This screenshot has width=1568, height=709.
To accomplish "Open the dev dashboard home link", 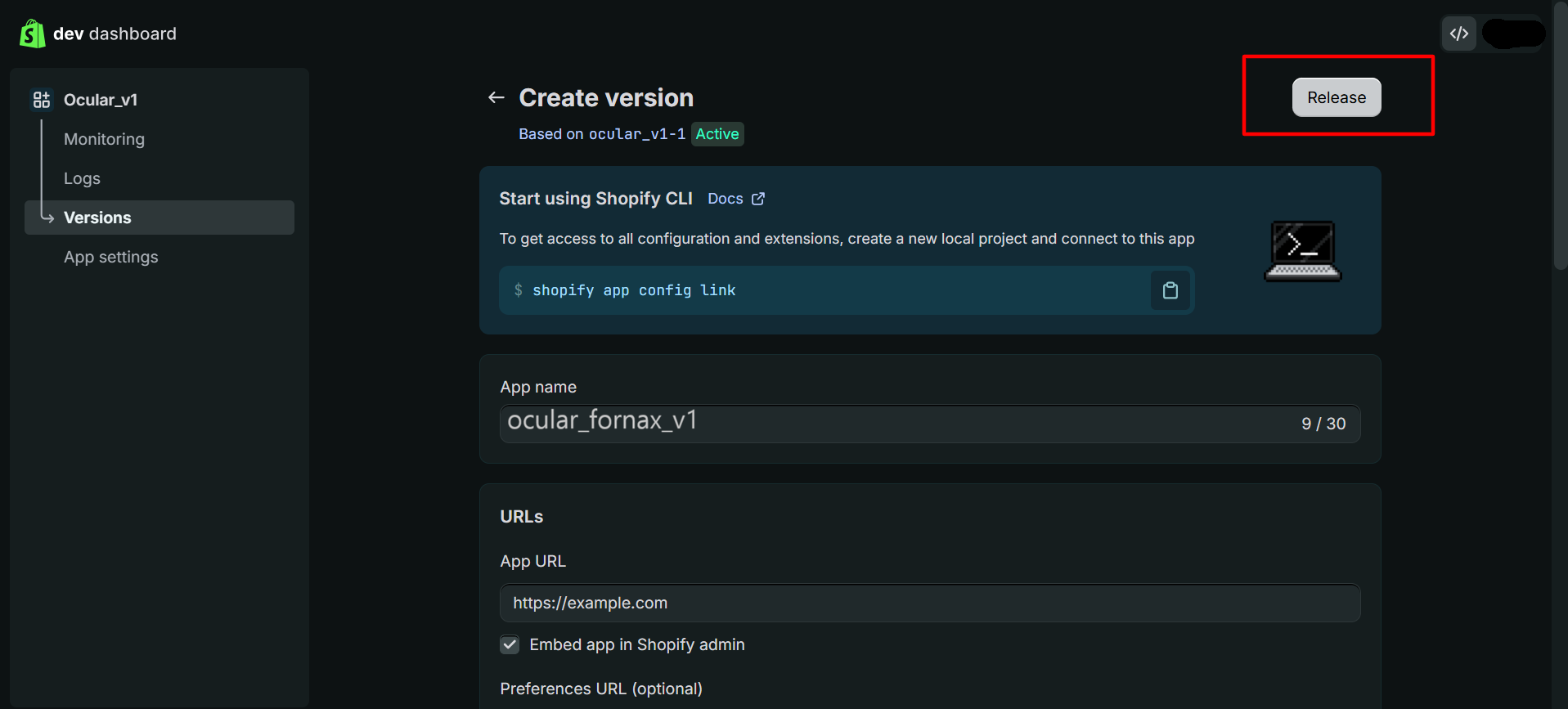I will coord(115,34).
